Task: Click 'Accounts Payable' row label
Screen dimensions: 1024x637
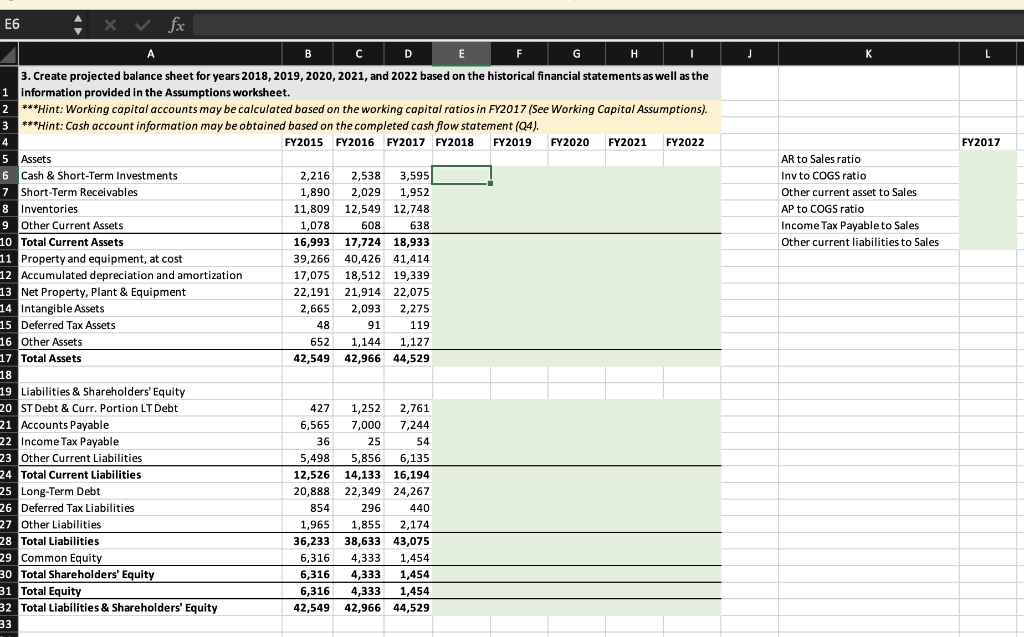Action: point(65,425)
